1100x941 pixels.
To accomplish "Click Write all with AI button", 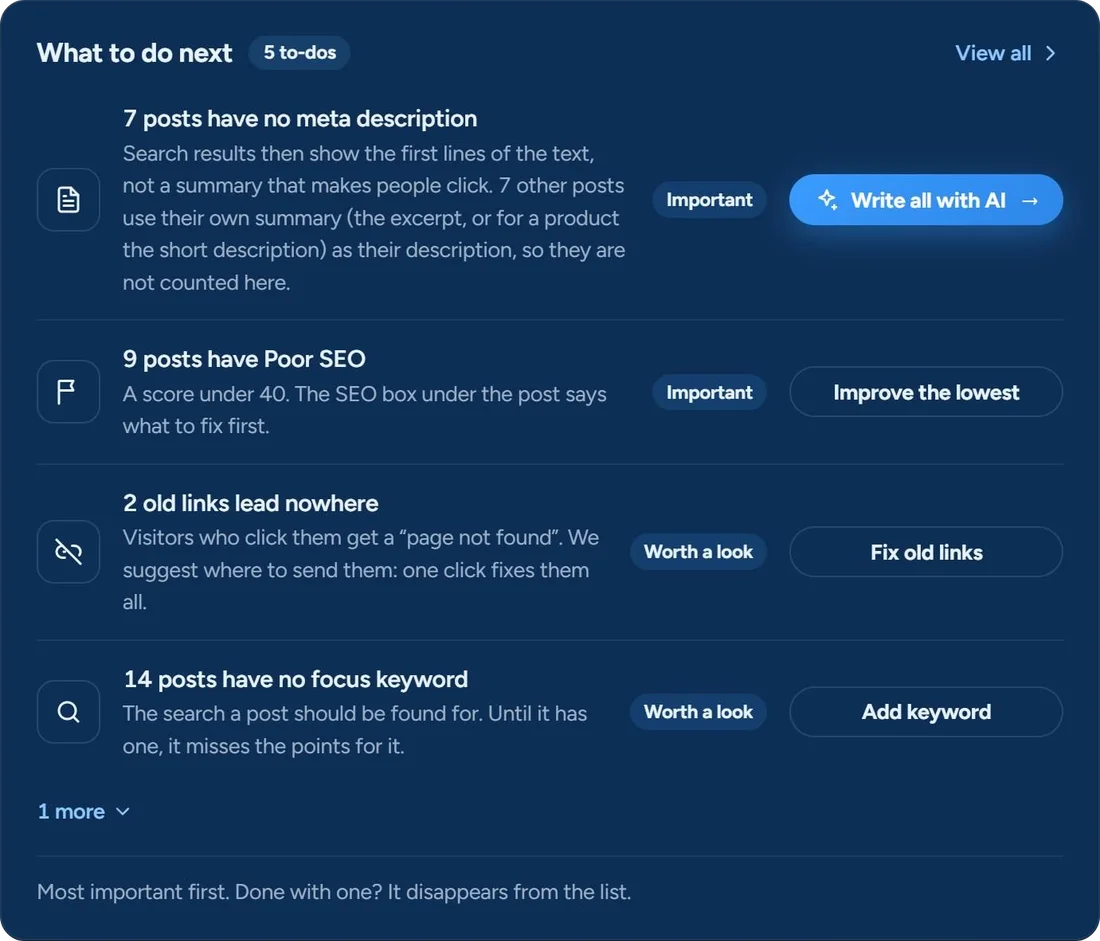I will (926, 200).
